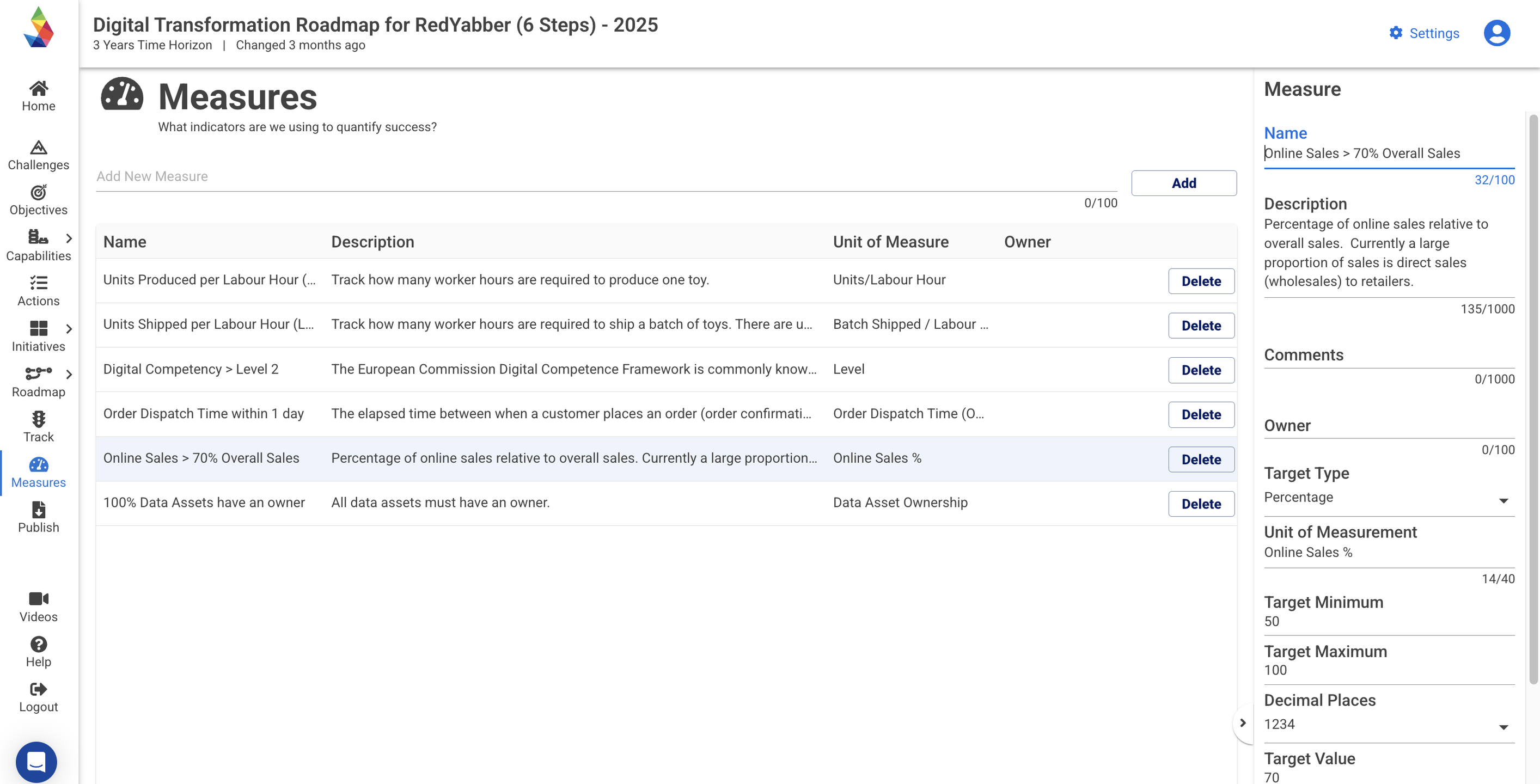Open the Track traffic light icon
This screenshot has width=1540, height=784.
(x=38, y=419)
